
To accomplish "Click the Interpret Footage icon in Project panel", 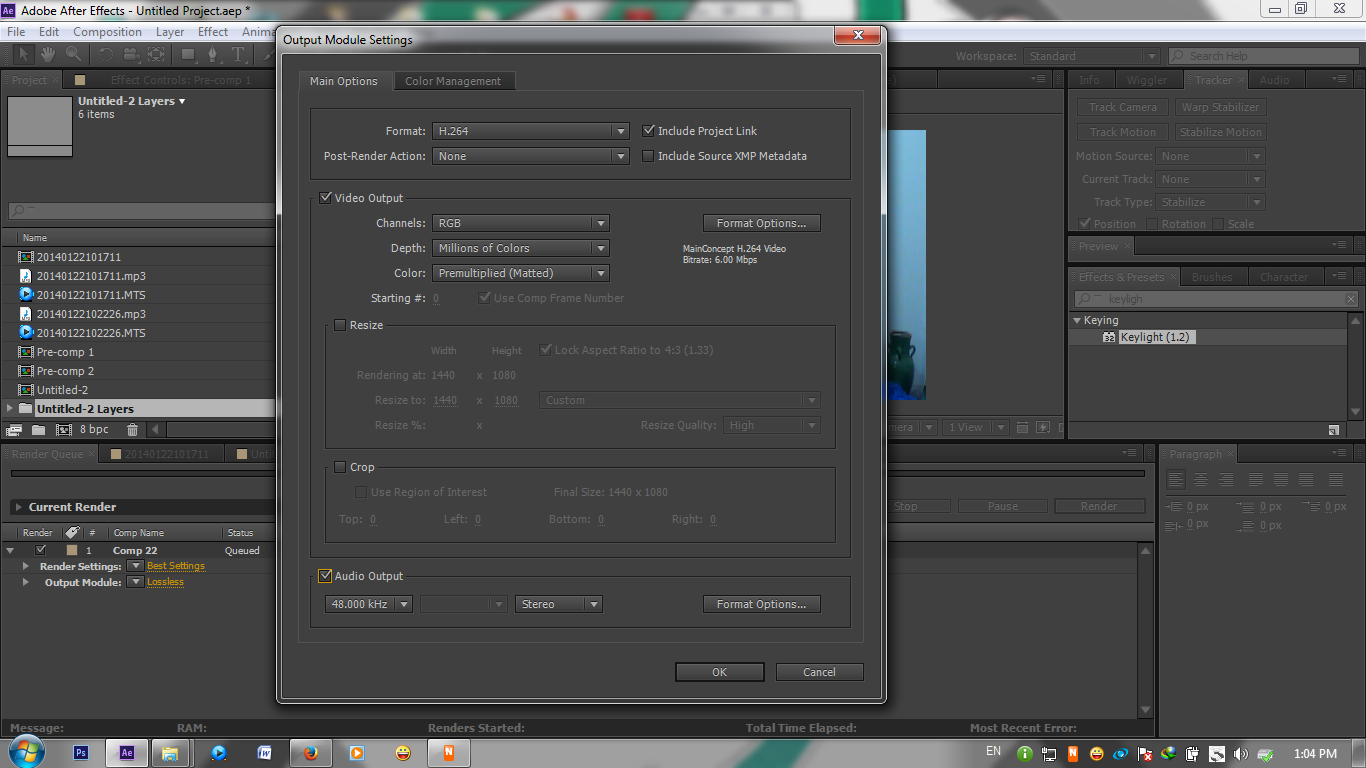I will coord(14,430).
